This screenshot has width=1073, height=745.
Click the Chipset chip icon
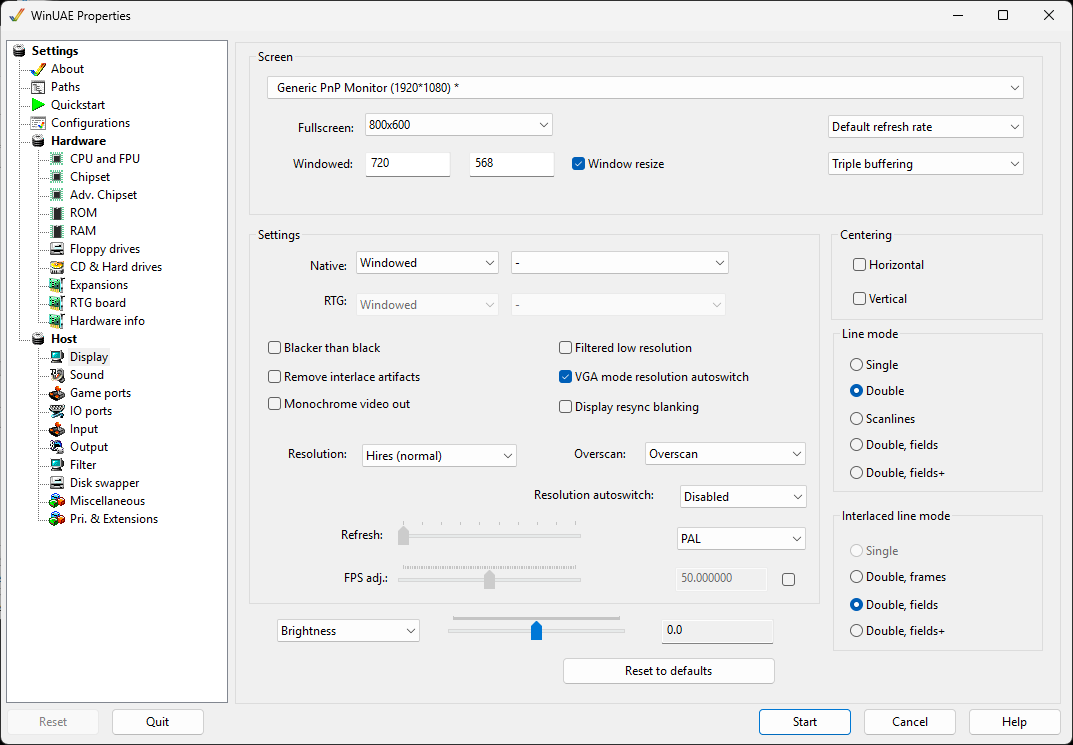(x=57, y=177)
